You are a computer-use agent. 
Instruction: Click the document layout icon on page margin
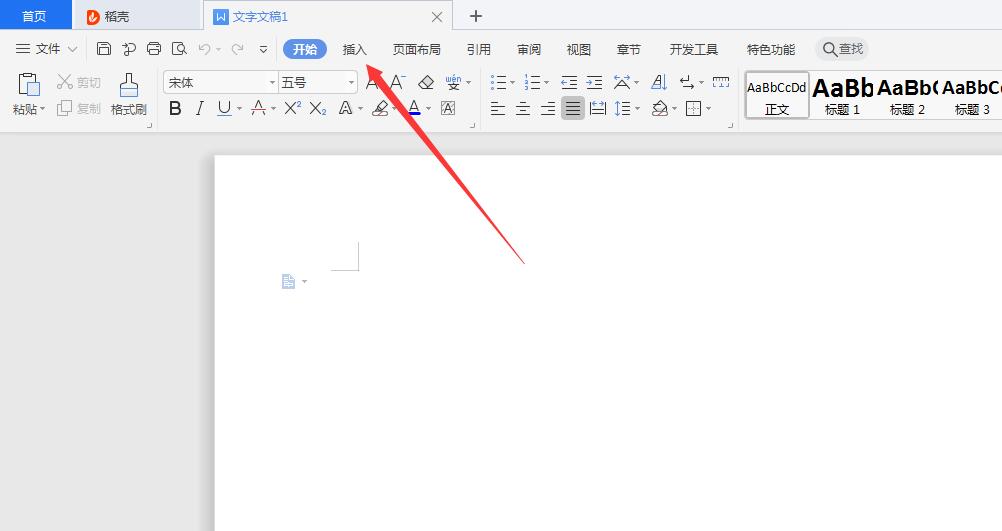pyautogui.click(x=289, y=281)
